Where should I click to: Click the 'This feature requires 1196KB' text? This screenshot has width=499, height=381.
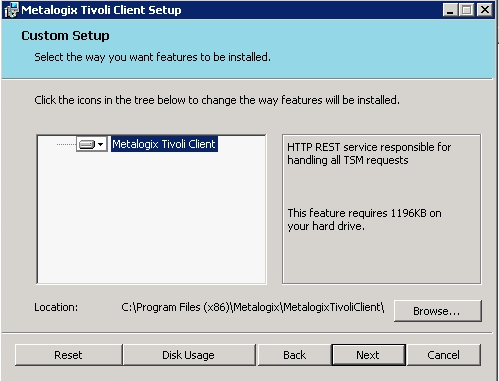point(364,219)
